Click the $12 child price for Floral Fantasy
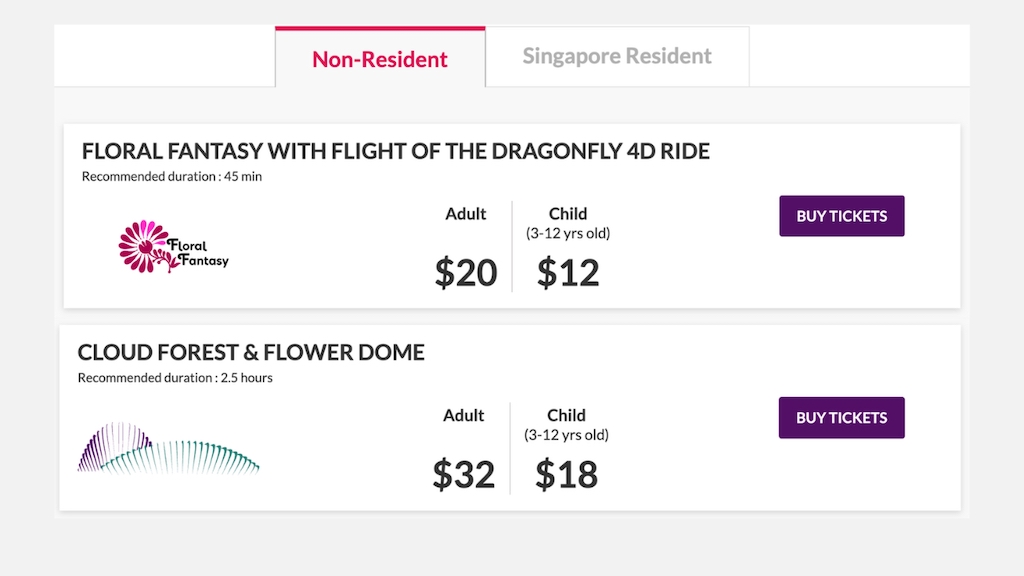 tap(568, 272)
